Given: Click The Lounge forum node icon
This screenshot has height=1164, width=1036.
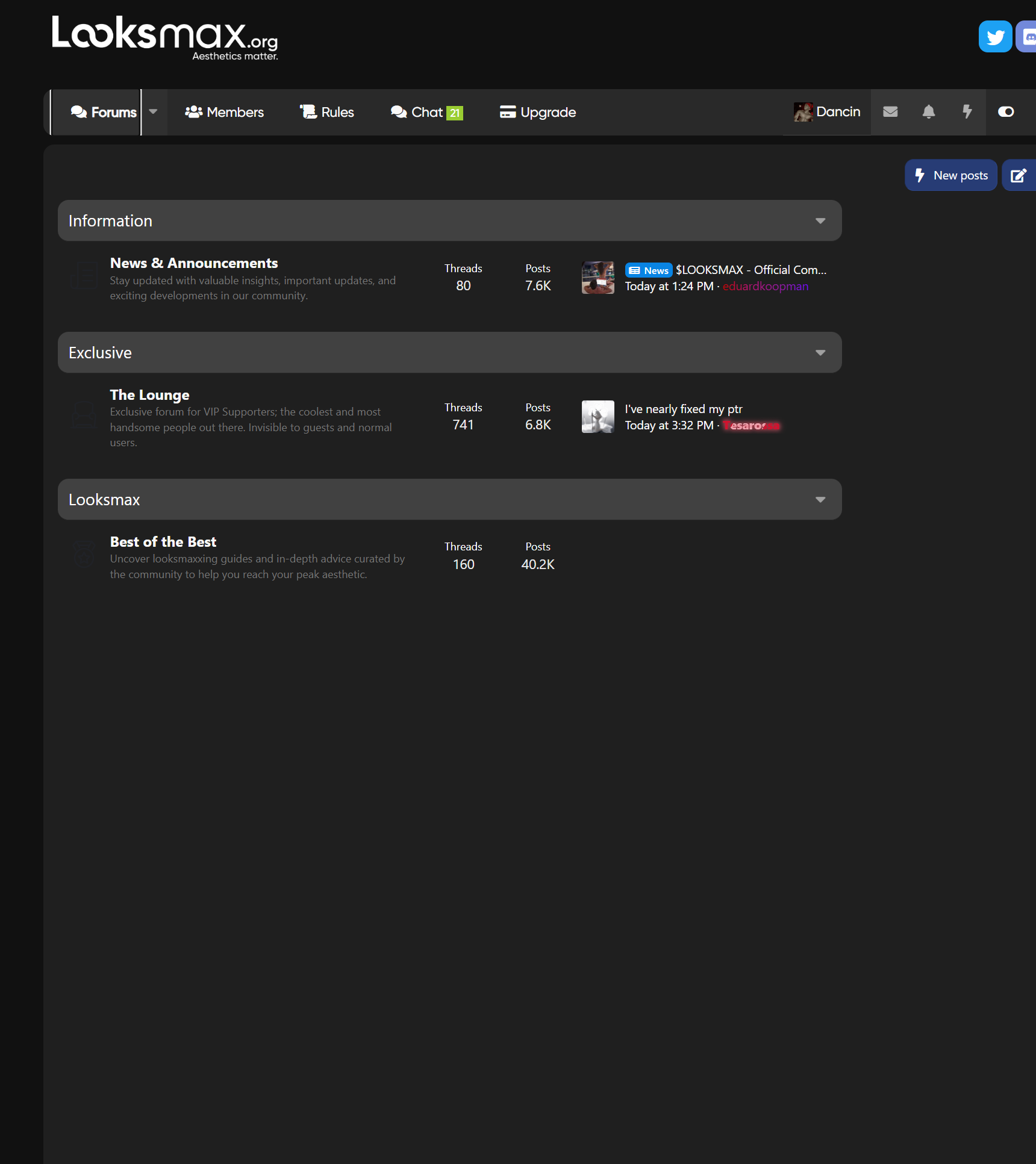Looking at the screenshot, I should tap(84, 415).
